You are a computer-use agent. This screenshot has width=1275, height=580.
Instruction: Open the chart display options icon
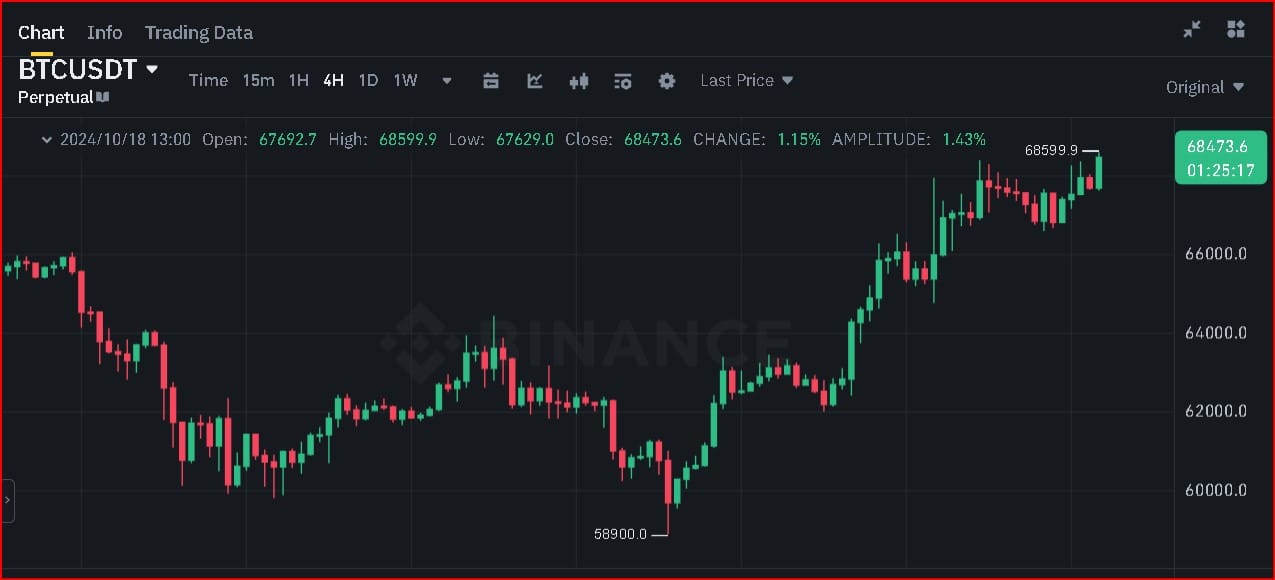click(x=623, y=81)
